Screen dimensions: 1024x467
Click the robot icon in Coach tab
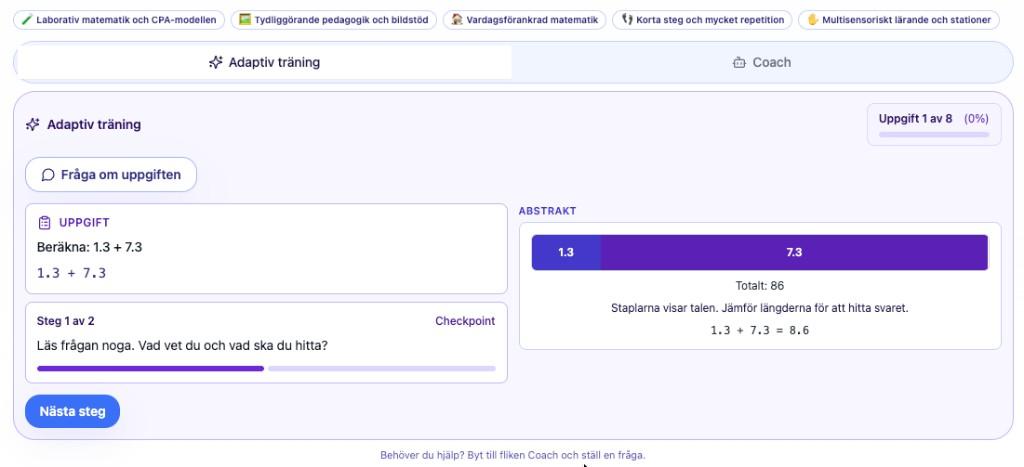click(739, 63)
